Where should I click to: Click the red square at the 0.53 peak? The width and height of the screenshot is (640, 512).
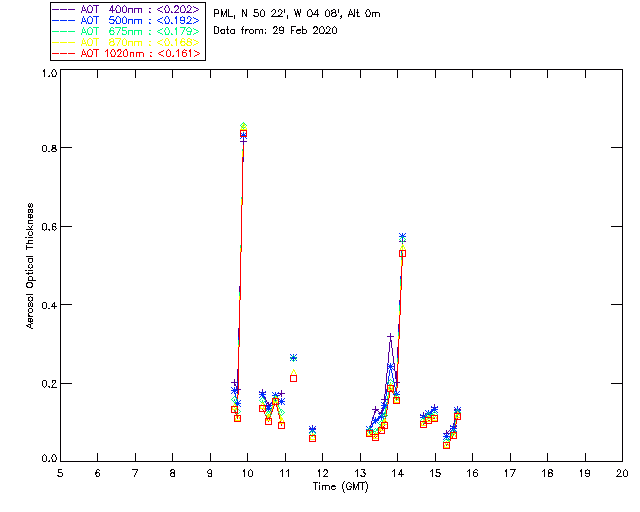402,253
